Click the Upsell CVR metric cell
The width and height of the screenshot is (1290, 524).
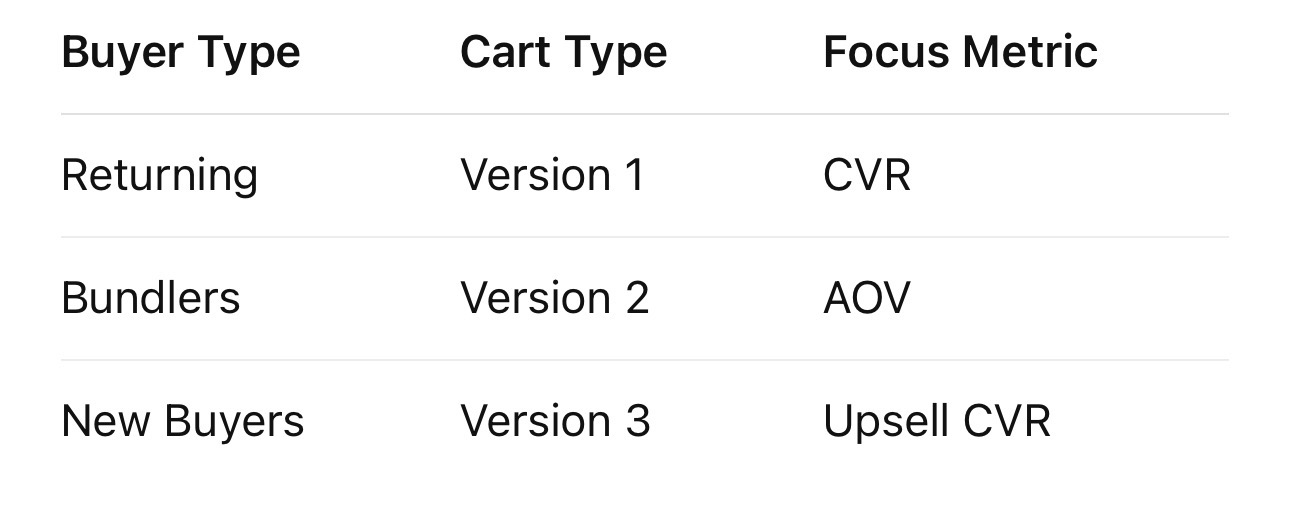click(936, 421)
